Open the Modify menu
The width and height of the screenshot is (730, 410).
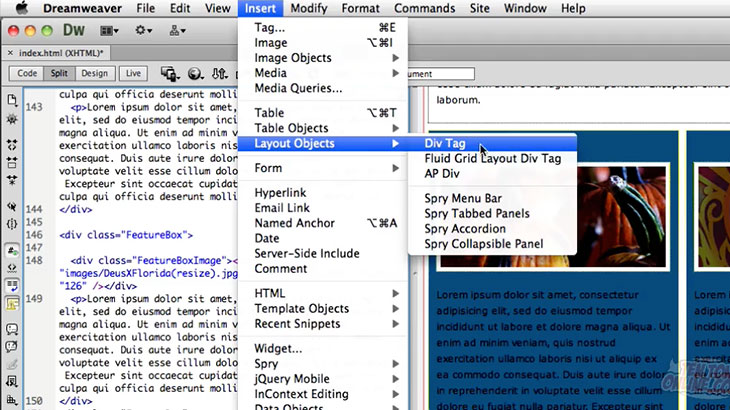(309, 8)
